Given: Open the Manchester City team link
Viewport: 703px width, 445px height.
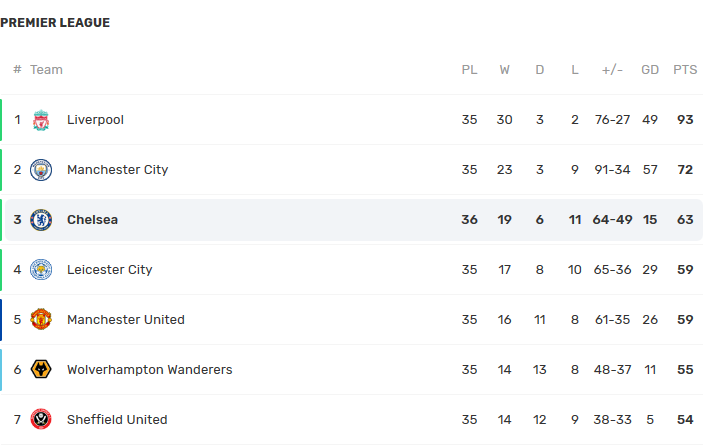Looking at the screenshot, I should 117,170.
